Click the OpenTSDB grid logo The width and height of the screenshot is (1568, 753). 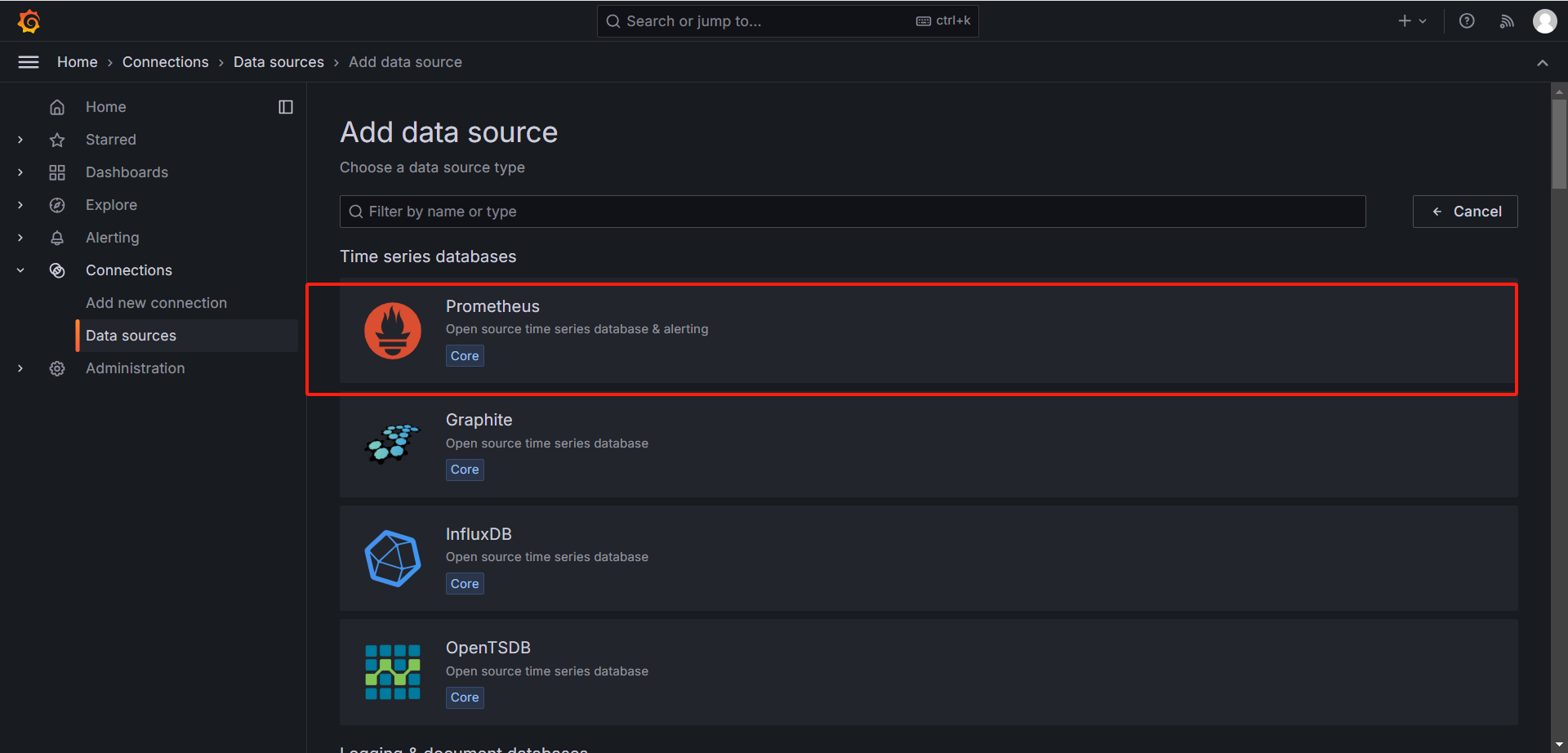[x=393, y=672]
